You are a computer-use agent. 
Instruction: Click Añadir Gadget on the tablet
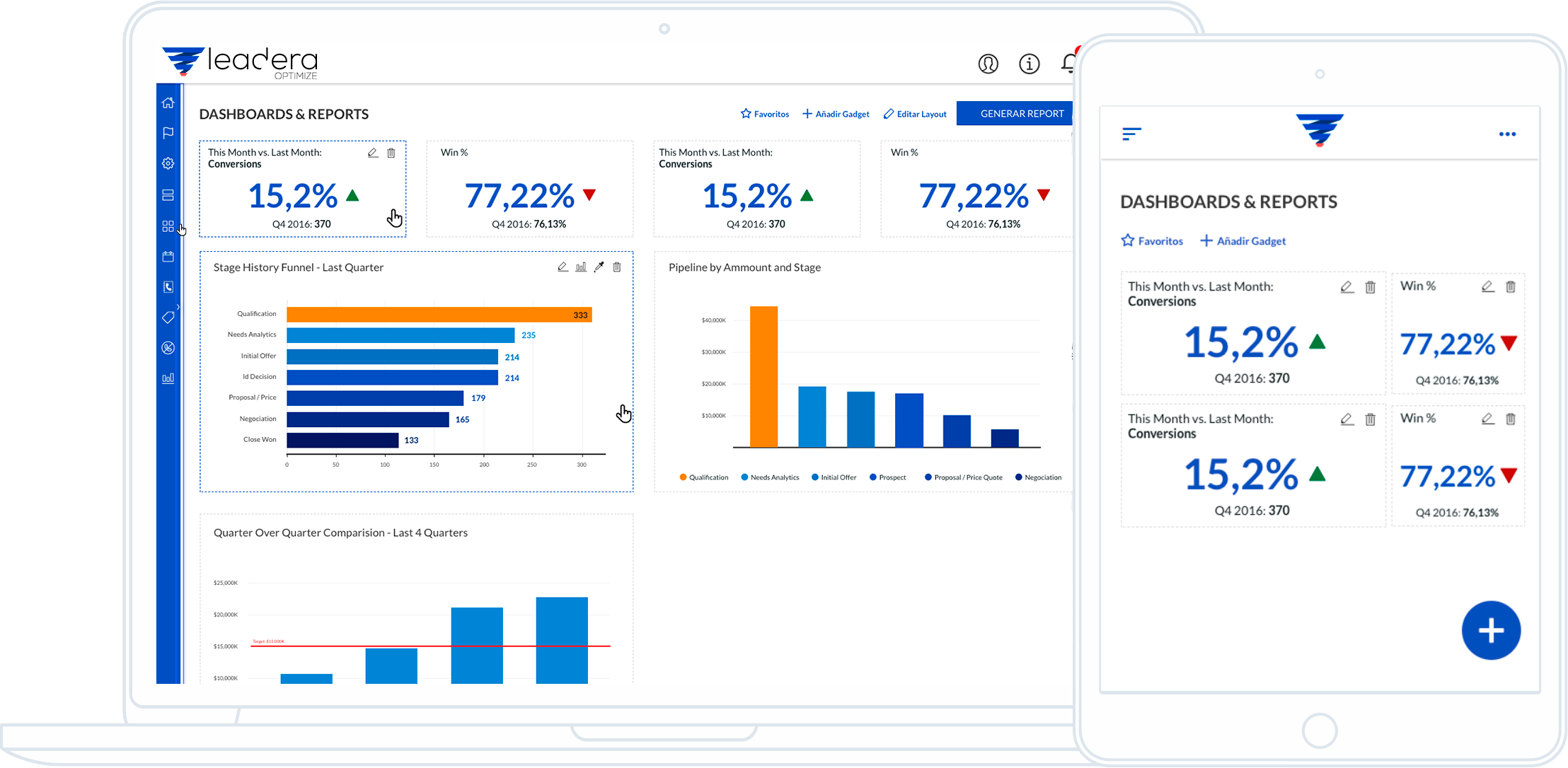1243,241
